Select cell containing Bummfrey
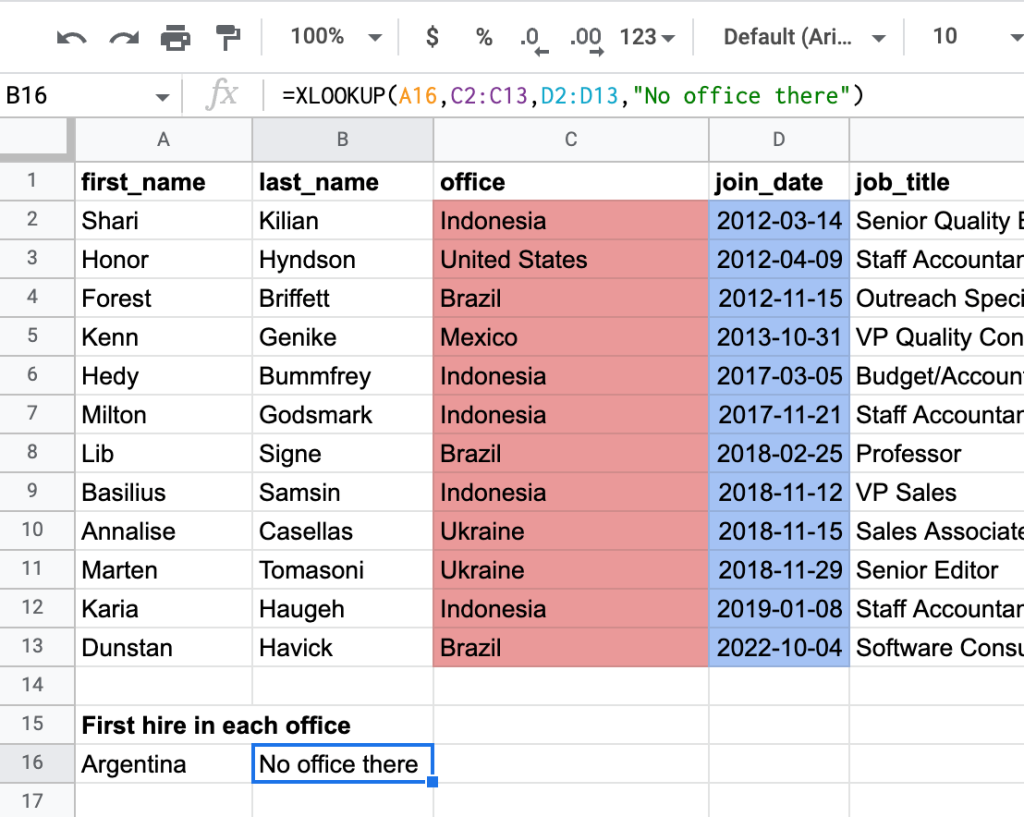1024x817 pixels. click(342, 376)
